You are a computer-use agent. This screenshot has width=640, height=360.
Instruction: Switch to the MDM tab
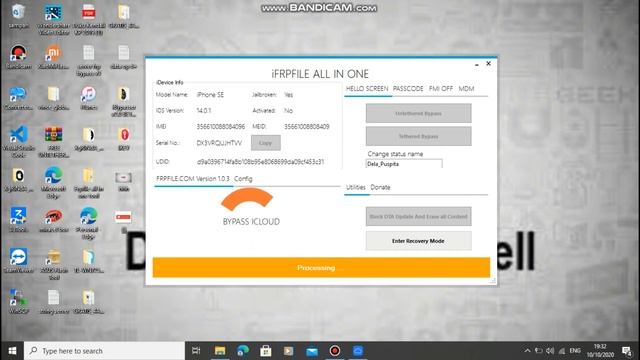click(466, 89)
